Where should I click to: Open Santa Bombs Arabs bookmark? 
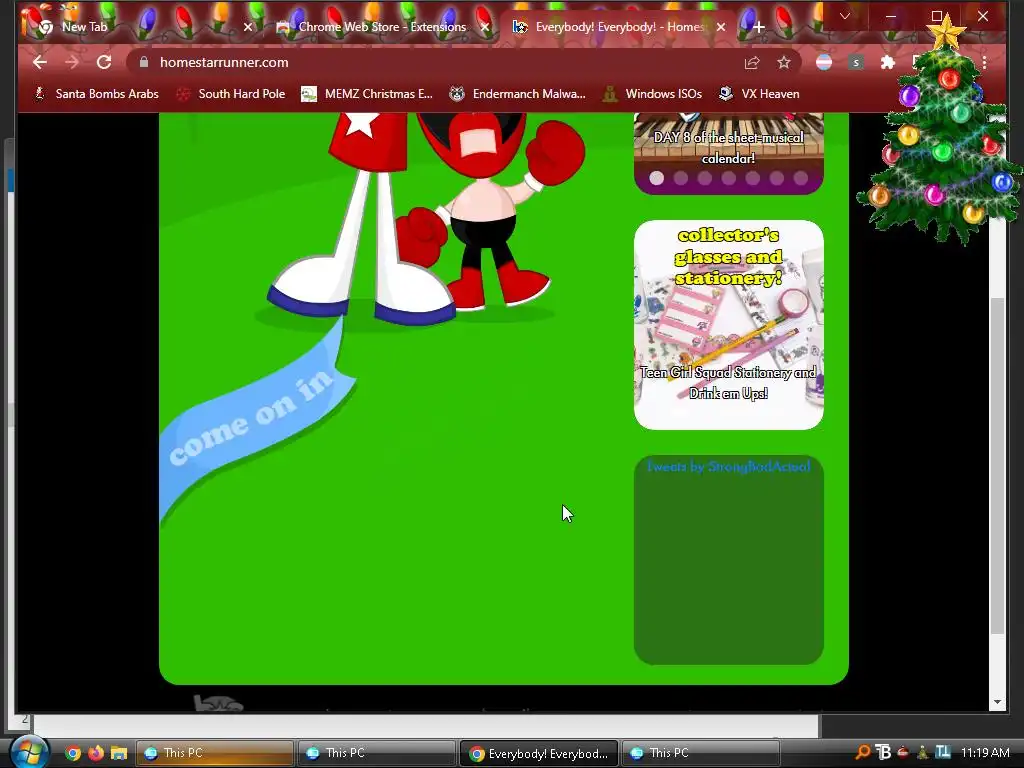tap(97, 94)
